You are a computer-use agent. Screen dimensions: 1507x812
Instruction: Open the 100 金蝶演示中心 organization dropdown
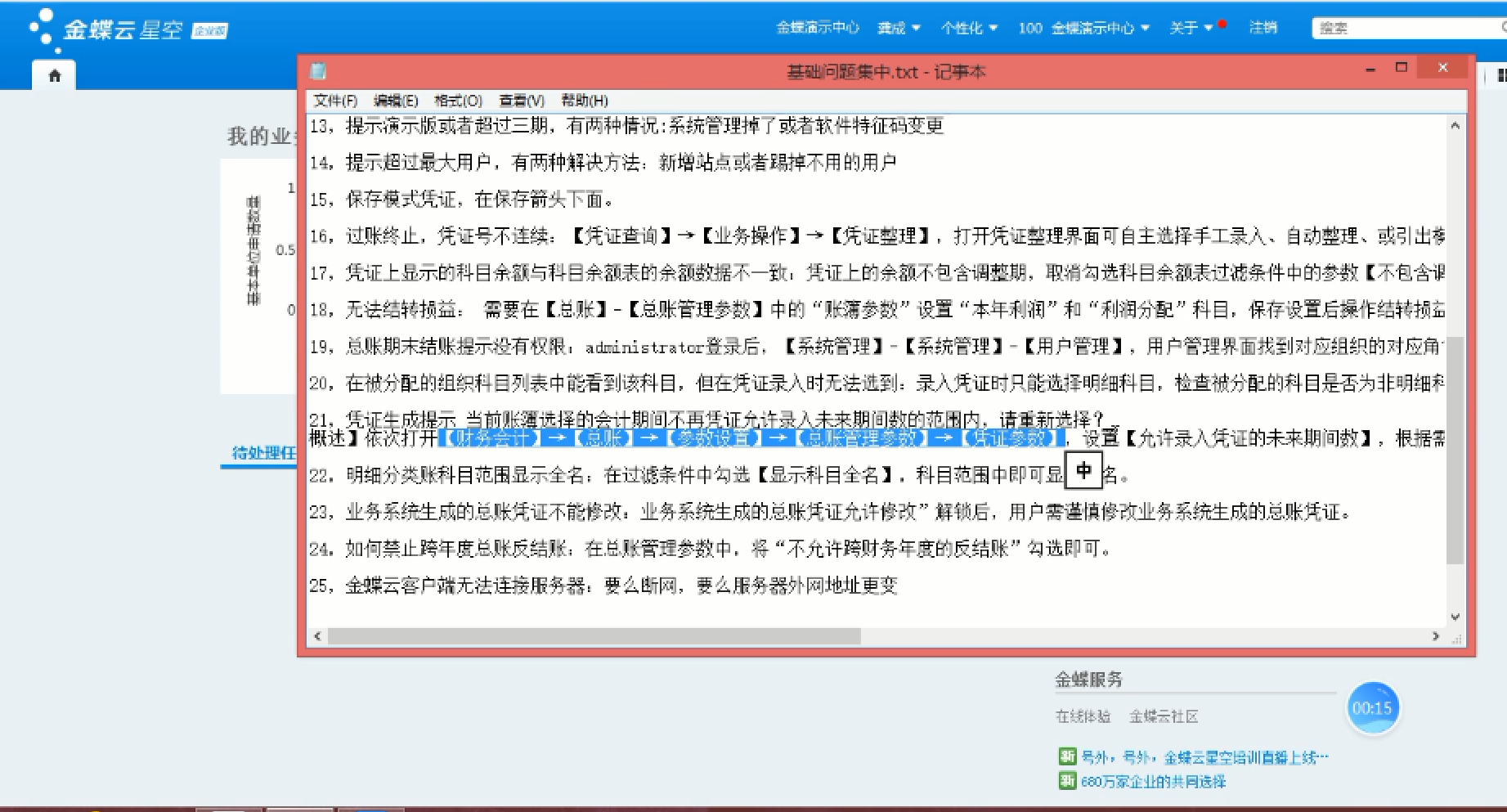point(1083,28)
